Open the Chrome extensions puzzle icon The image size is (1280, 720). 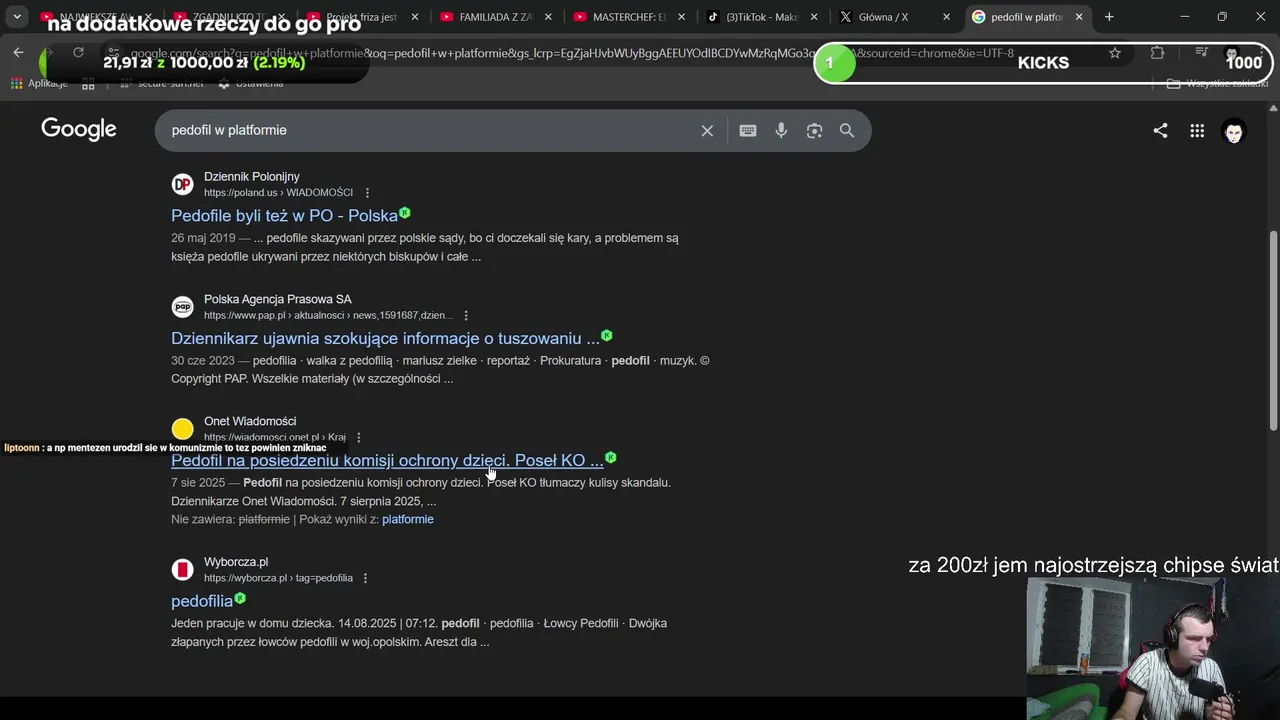(x=1157, y=53)
